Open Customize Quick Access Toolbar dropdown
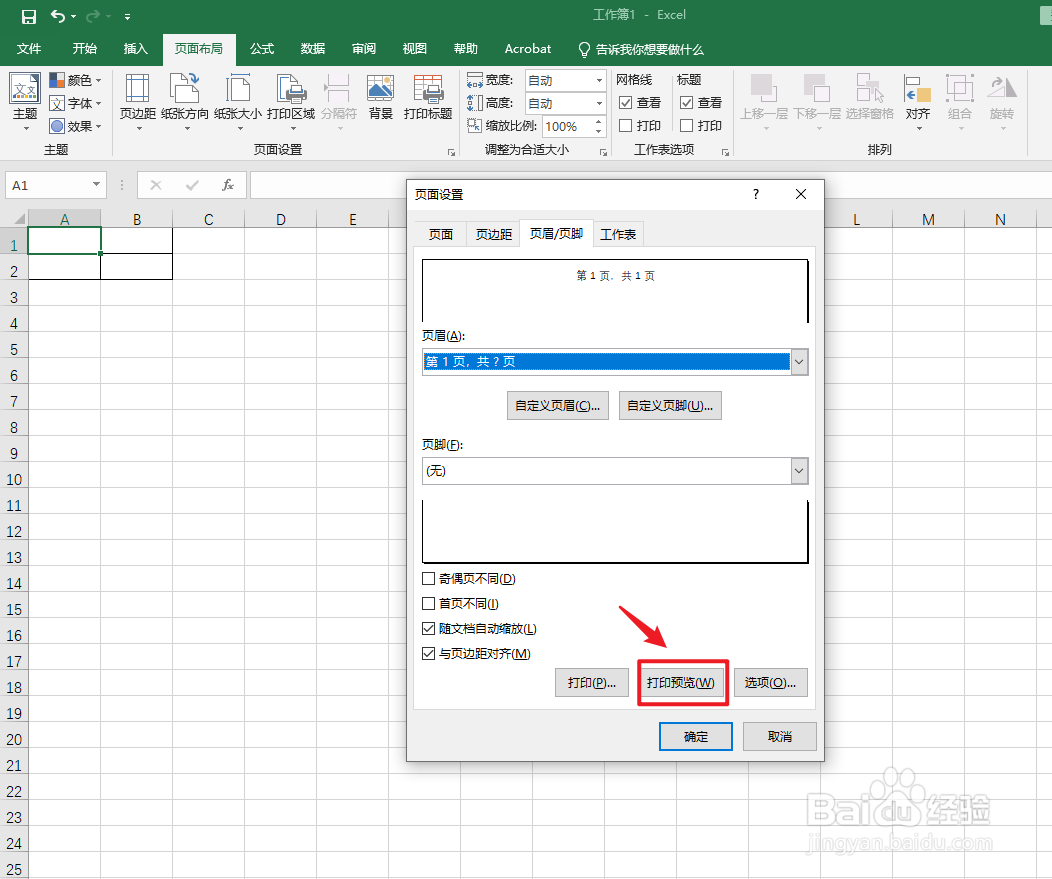Image resolution: width=1052 pixels, height=879 pixels. tap(127, 17)
